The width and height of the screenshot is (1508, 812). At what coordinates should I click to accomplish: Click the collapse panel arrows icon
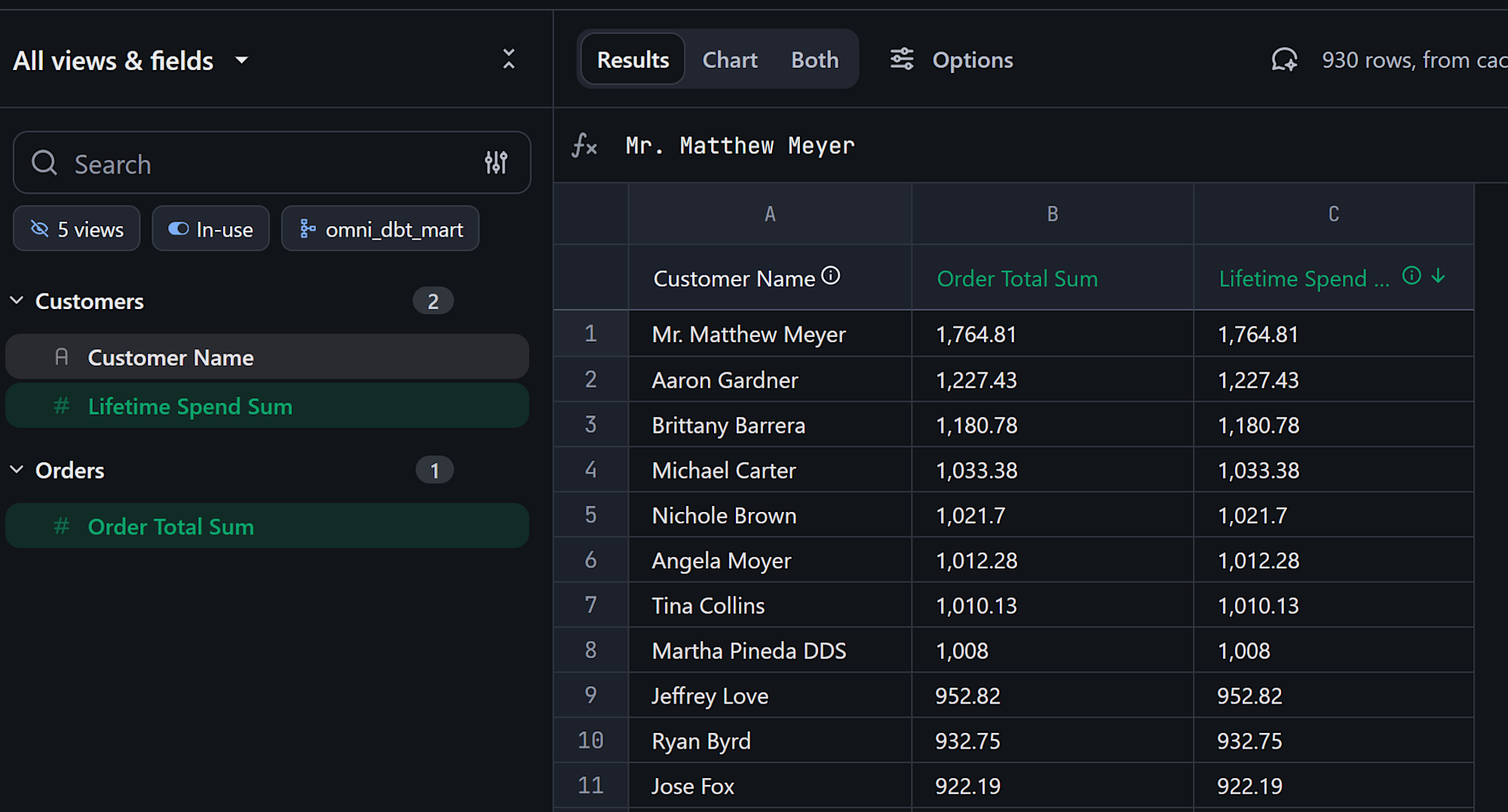coord(509,59)
